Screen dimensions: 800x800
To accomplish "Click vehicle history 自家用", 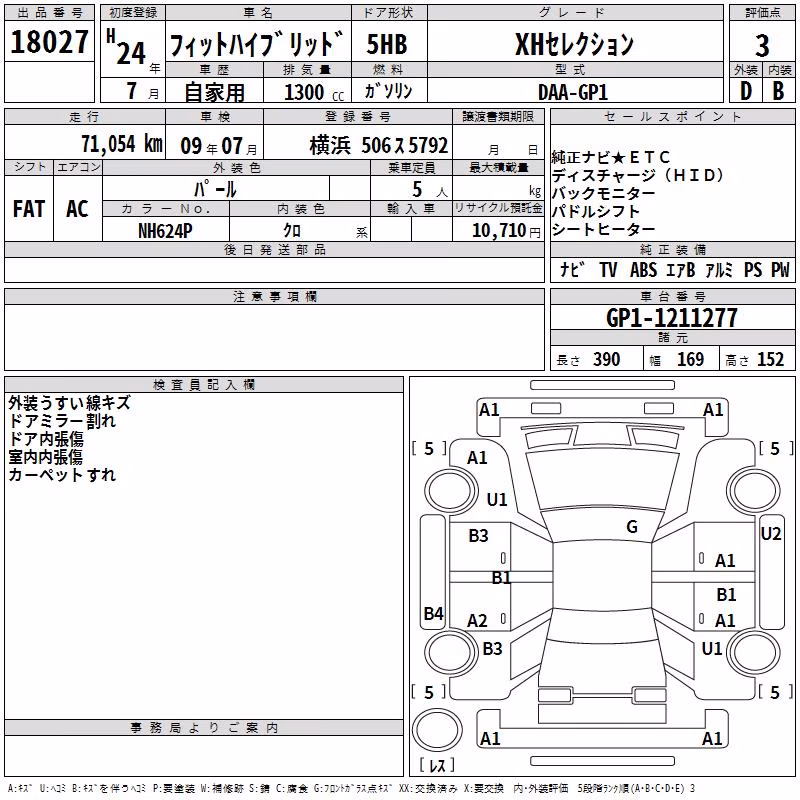I will click(x=214, y=92).
